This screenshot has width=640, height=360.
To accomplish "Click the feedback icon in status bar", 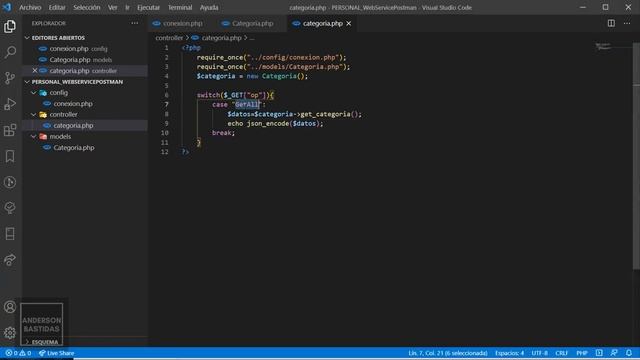I will pyautogui.click(x=614, y=353).
